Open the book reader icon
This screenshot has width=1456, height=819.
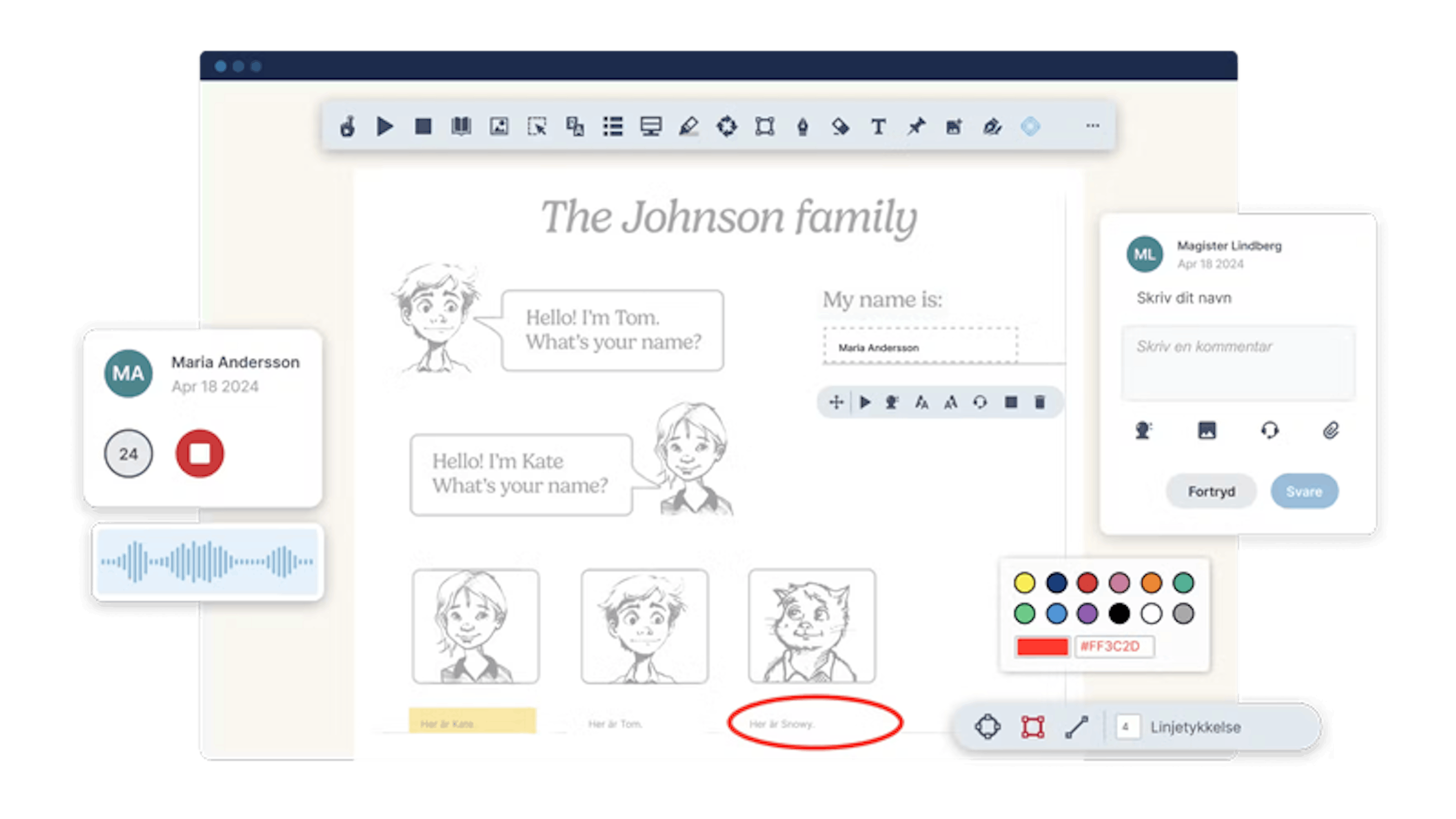[461, 126]
